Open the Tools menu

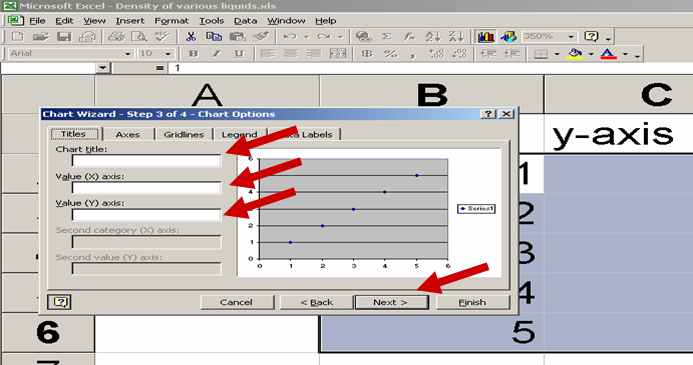[211, 21]
